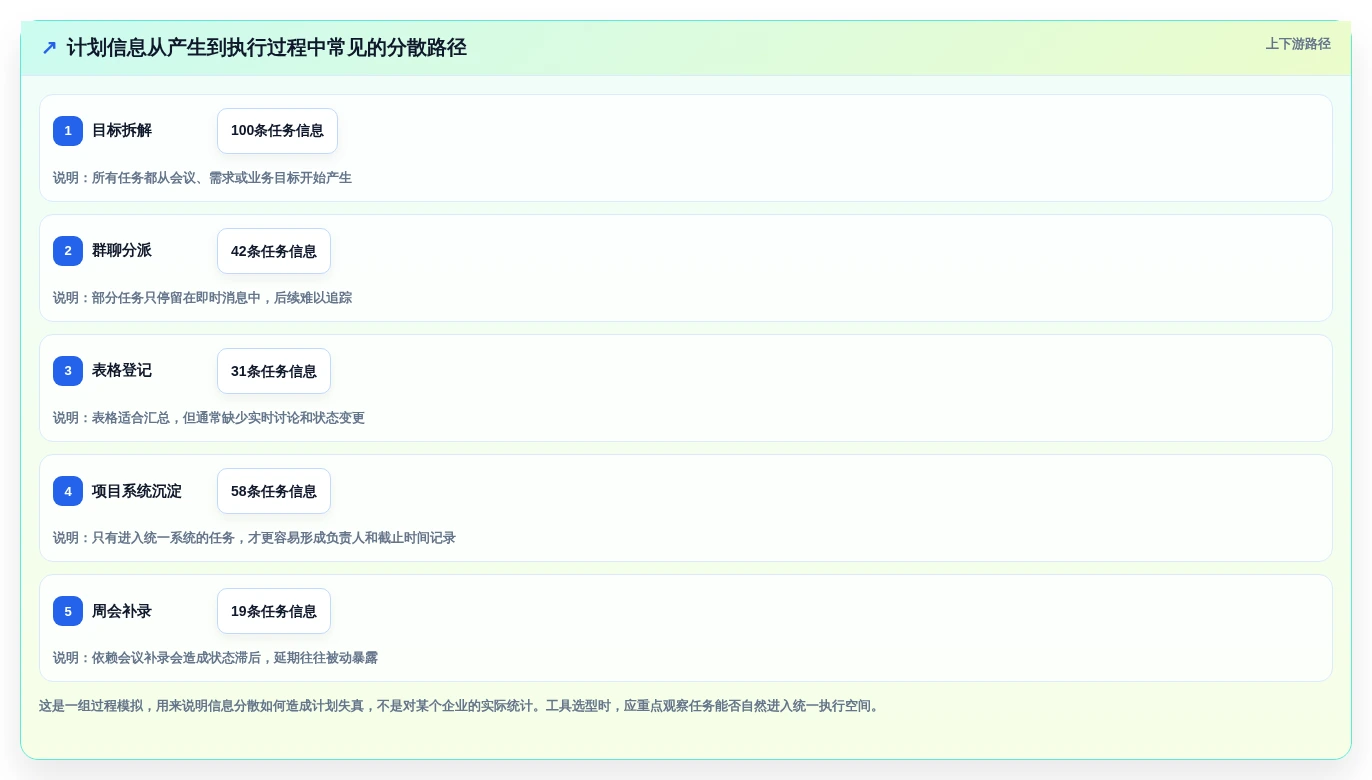Click description 所有任务都从会议、需求或业务目标开始产生
Image resolution: width=1372 pixels, height=780 pixels.
[x=222, y=178]
